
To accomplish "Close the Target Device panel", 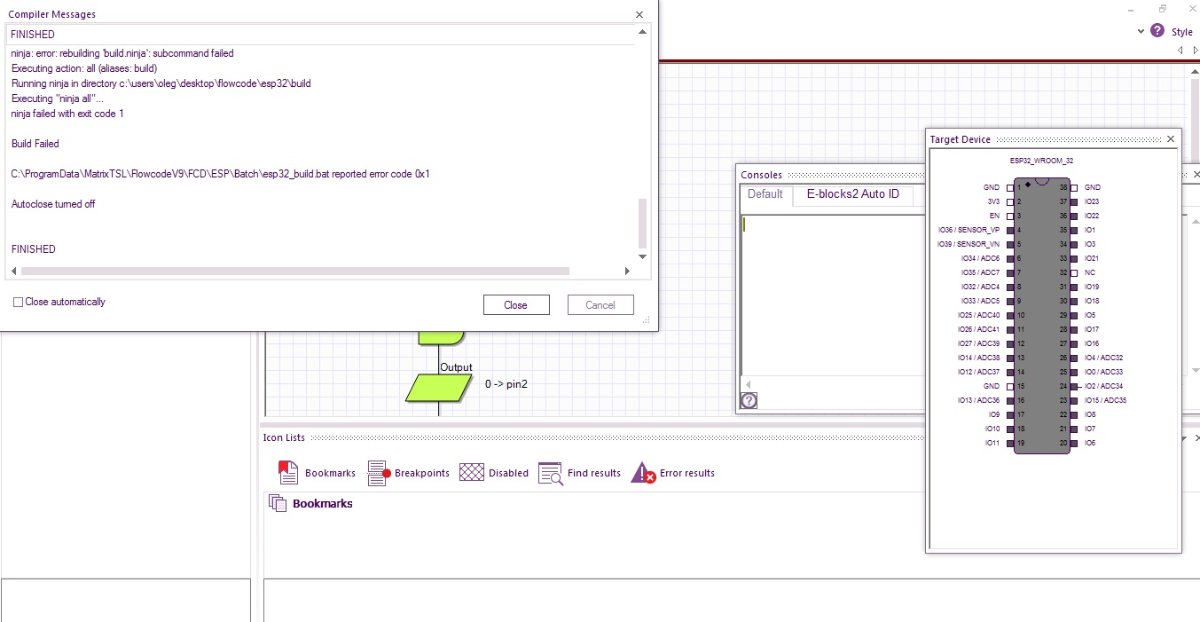I will (1171, 139).
